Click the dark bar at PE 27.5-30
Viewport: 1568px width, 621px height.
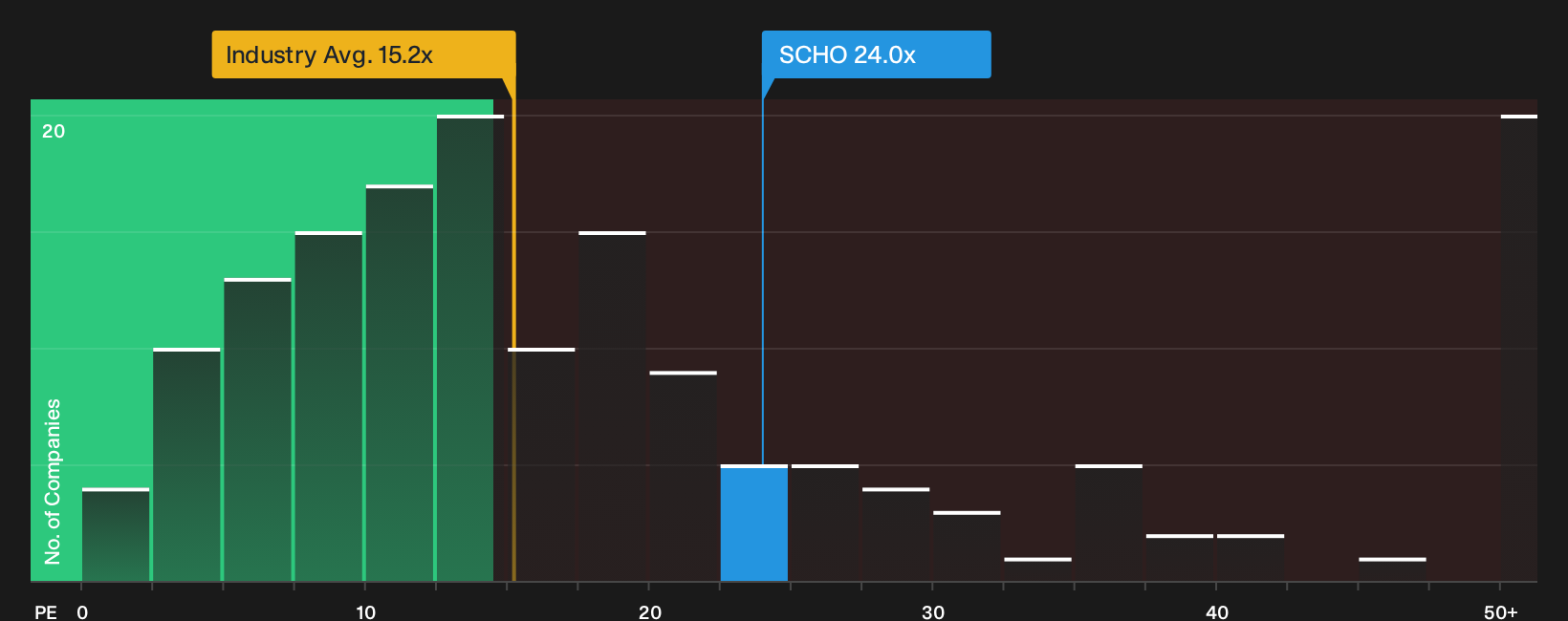[896, 535]
